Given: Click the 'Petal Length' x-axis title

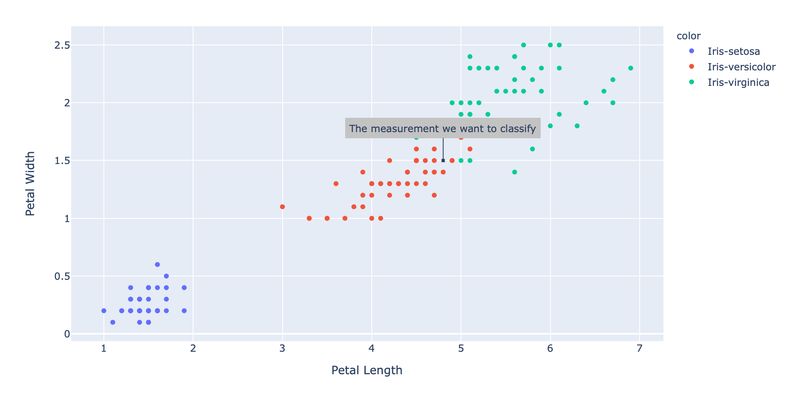Looking at the screenshot, I should (367, 370).
